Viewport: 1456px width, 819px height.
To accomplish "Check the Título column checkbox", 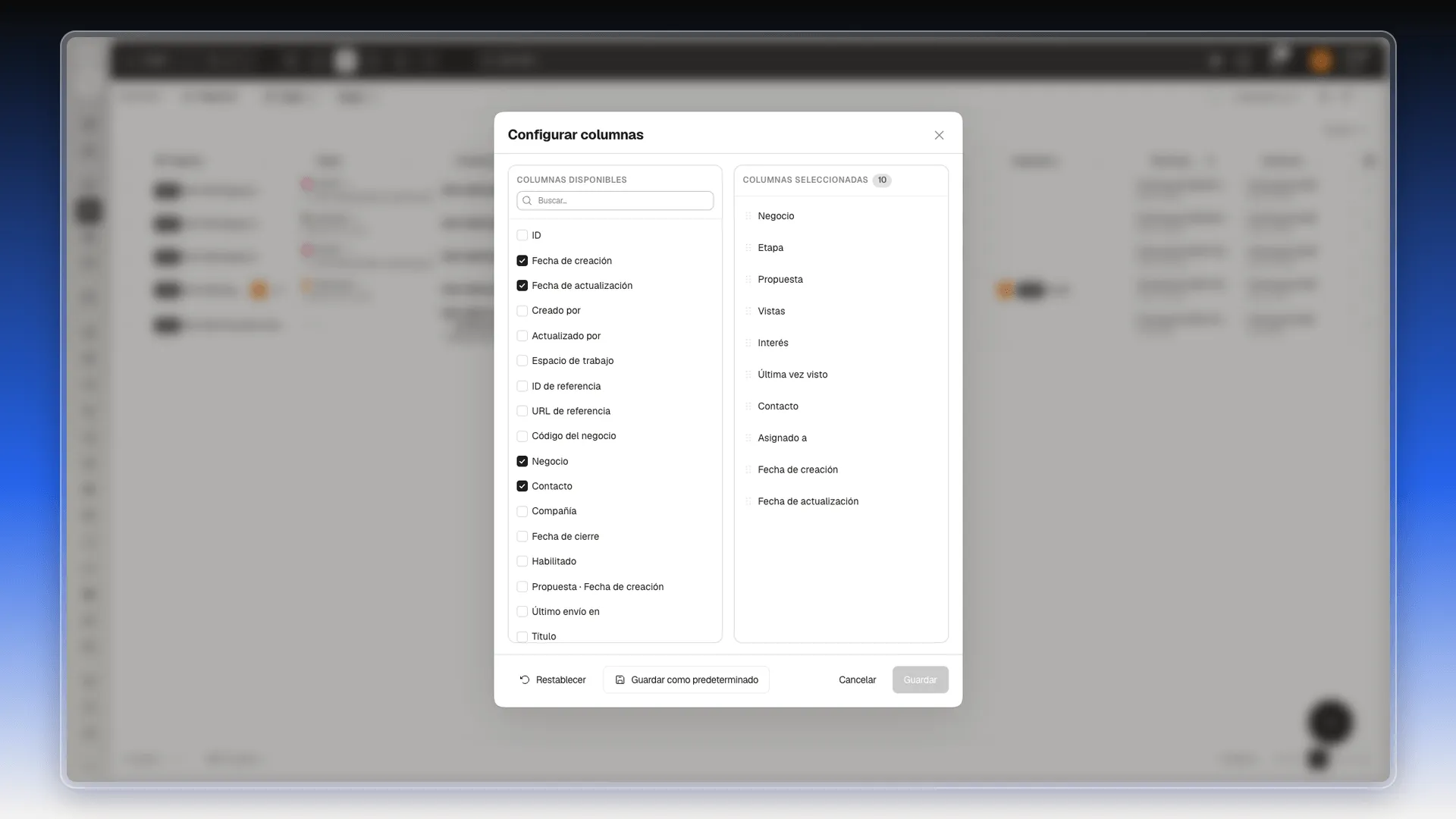I will coord(522,636).
